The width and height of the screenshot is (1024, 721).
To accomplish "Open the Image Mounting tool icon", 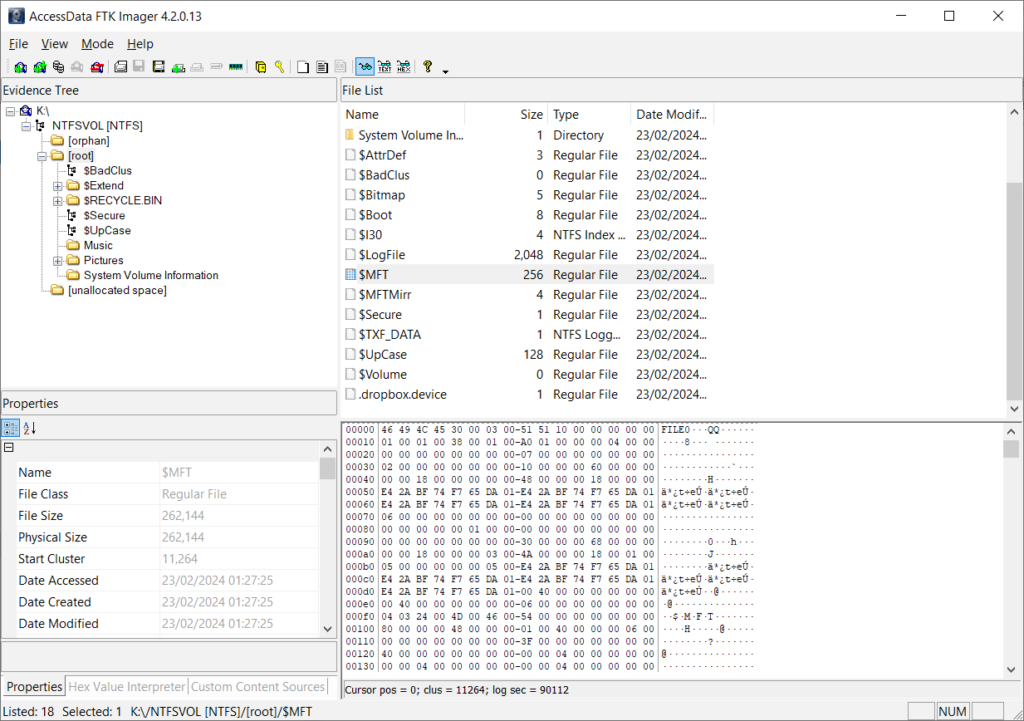I will 59,67.
